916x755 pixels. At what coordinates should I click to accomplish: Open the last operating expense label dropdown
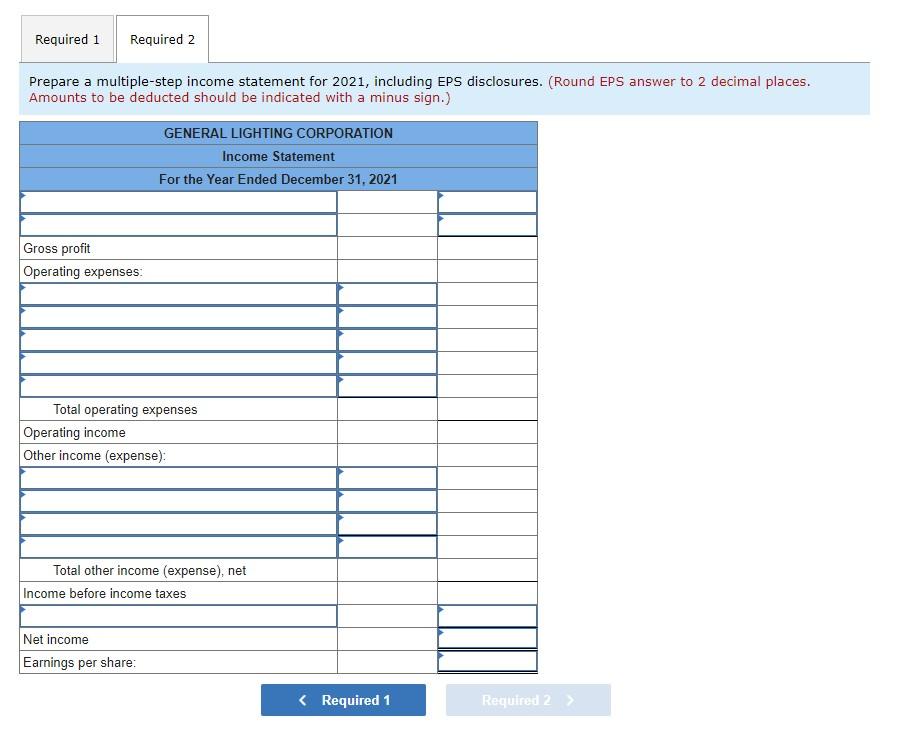[178, 385]
